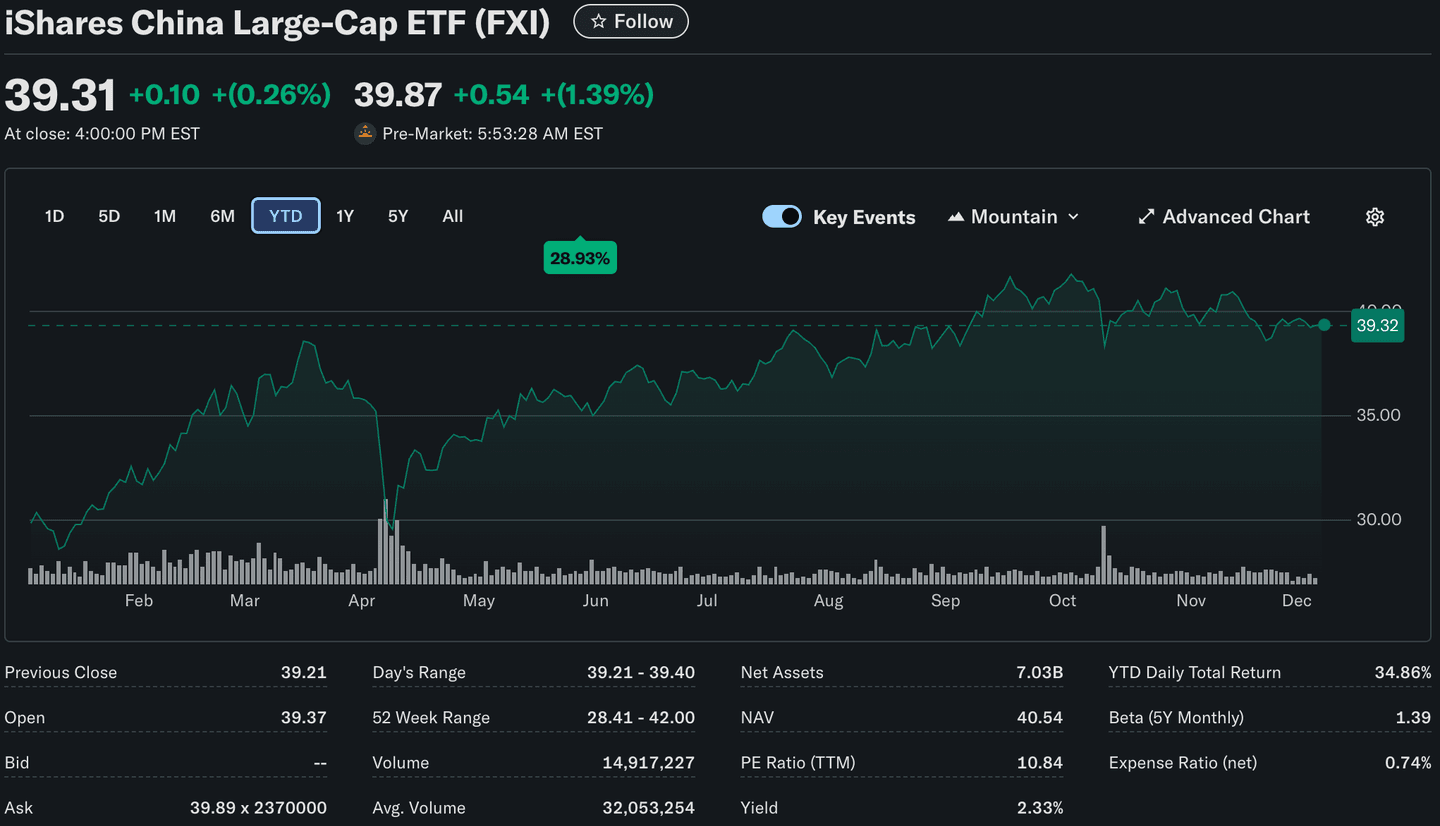
Task: Click the 28.93% key event badge
Action: point(580,257)
